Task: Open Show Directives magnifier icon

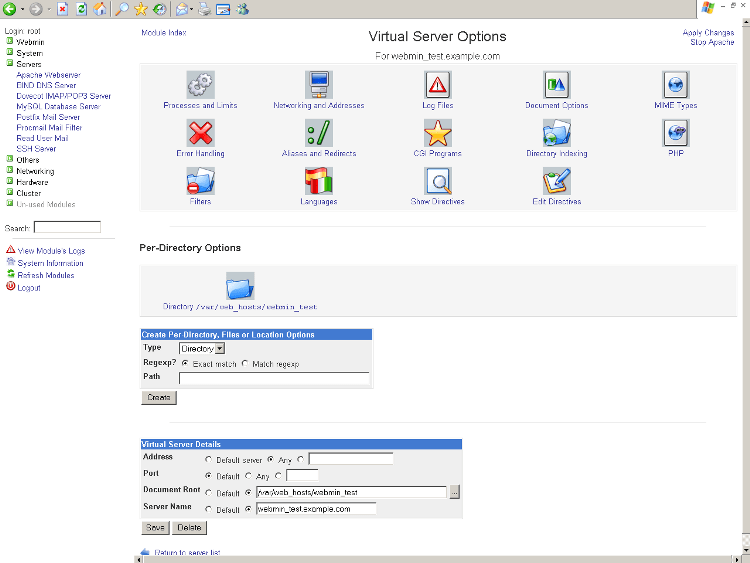Action: 438,181
